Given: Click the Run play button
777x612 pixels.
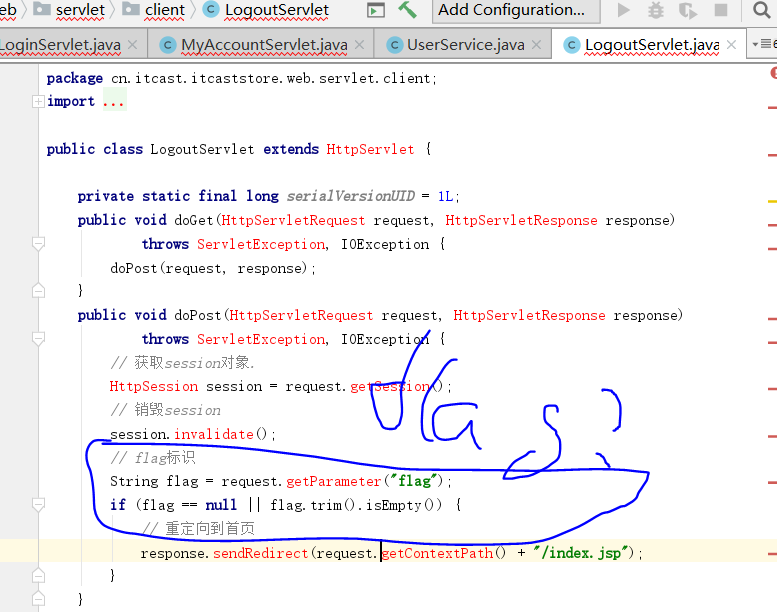Looking at the screenshot, I should 623,10.
